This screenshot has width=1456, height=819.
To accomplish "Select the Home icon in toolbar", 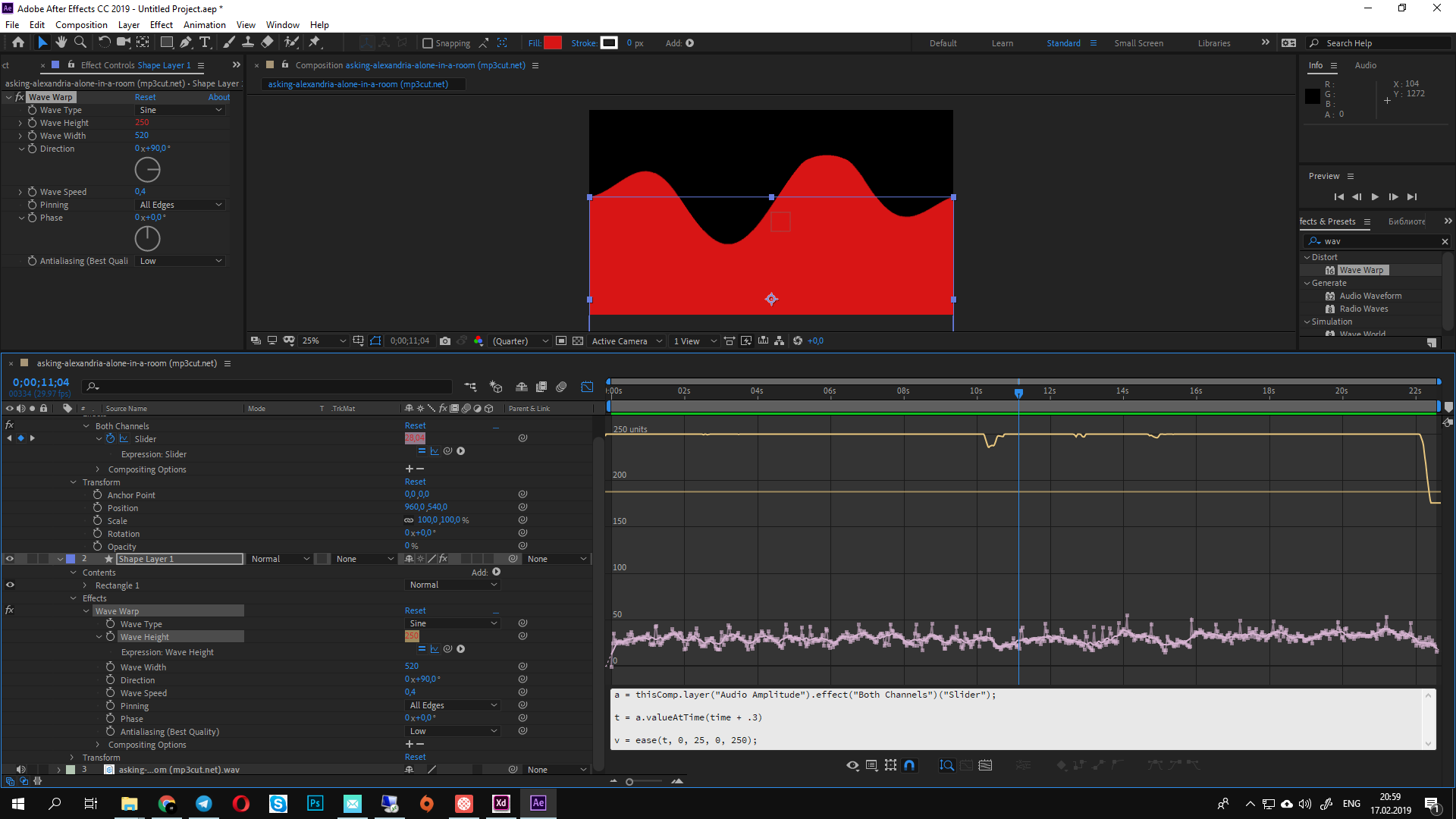I will [18, 42].
